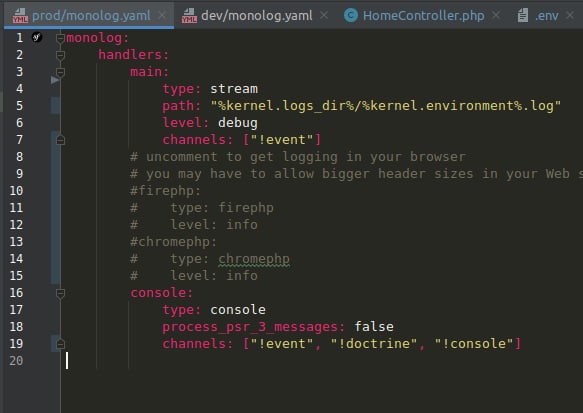583x413 pixels.
Task: Click the '#firephp:' comment line
Action: tap(165, 191)
